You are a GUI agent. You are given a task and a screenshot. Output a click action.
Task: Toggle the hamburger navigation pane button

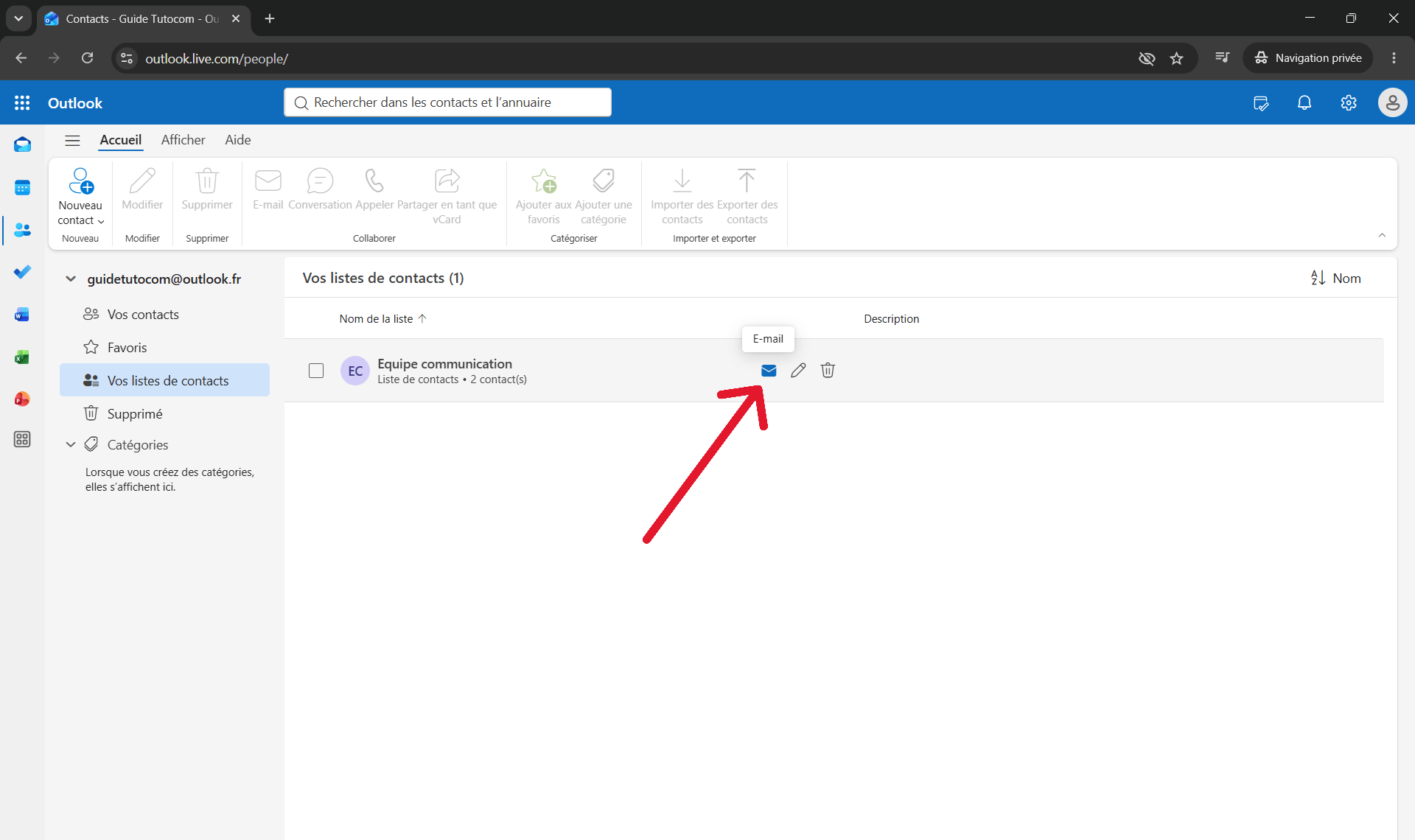pos(72,141)
